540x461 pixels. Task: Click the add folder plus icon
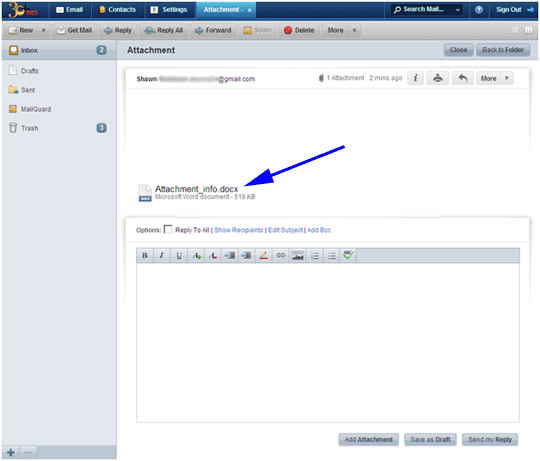[11, 452]
